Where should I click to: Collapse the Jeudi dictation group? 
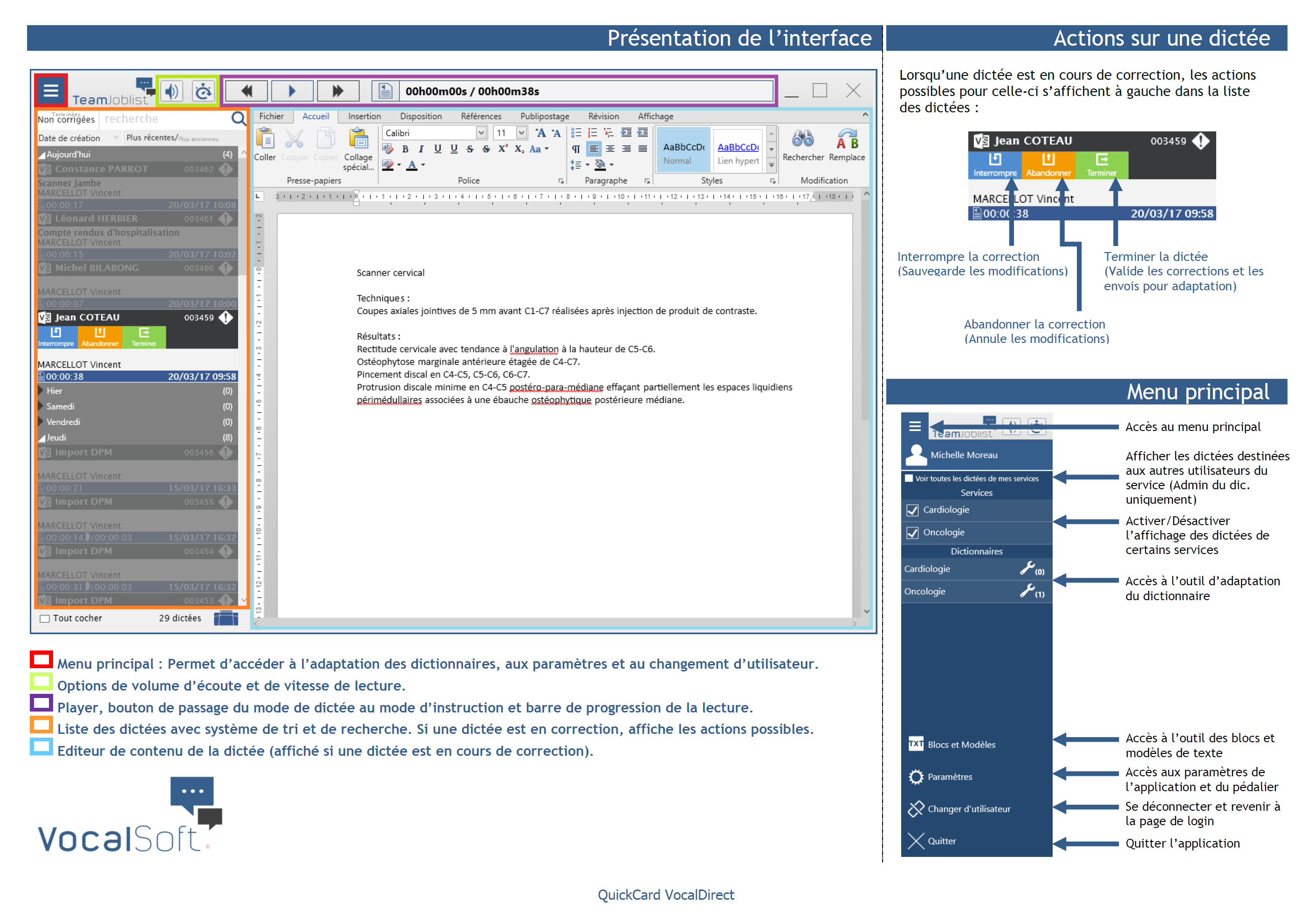tap(41, 438)
